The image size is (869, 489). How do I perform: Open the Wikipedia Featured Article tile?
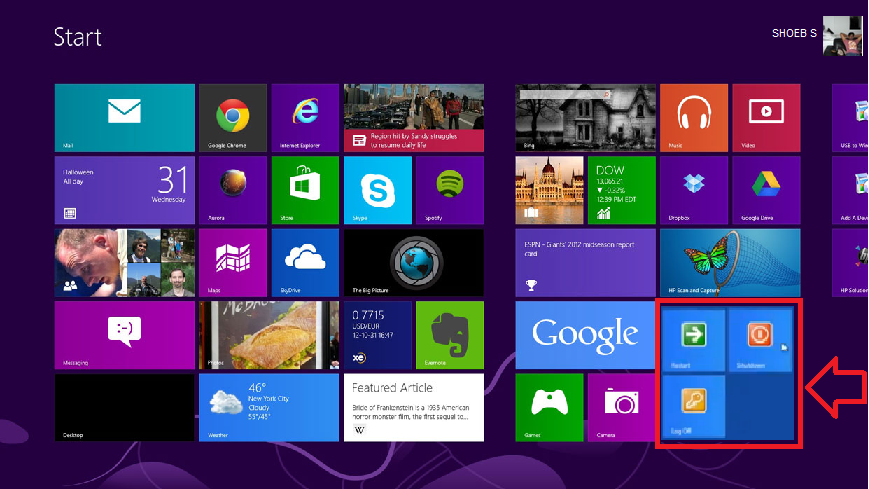413,407
